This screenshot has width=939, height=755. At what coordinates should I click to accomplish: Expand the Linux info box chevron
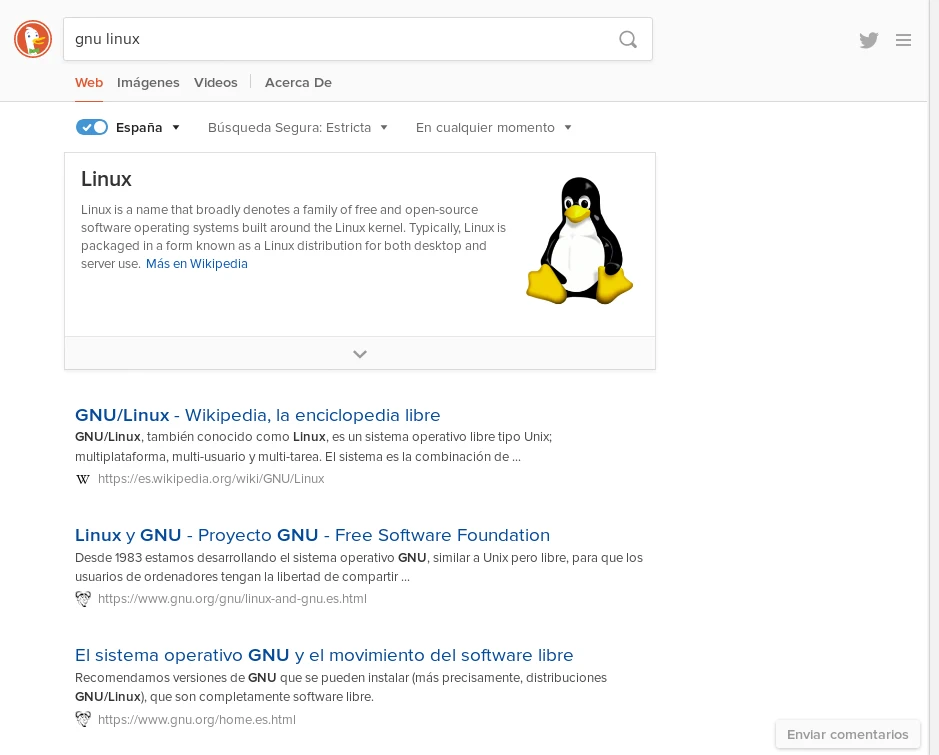point(360,354)
